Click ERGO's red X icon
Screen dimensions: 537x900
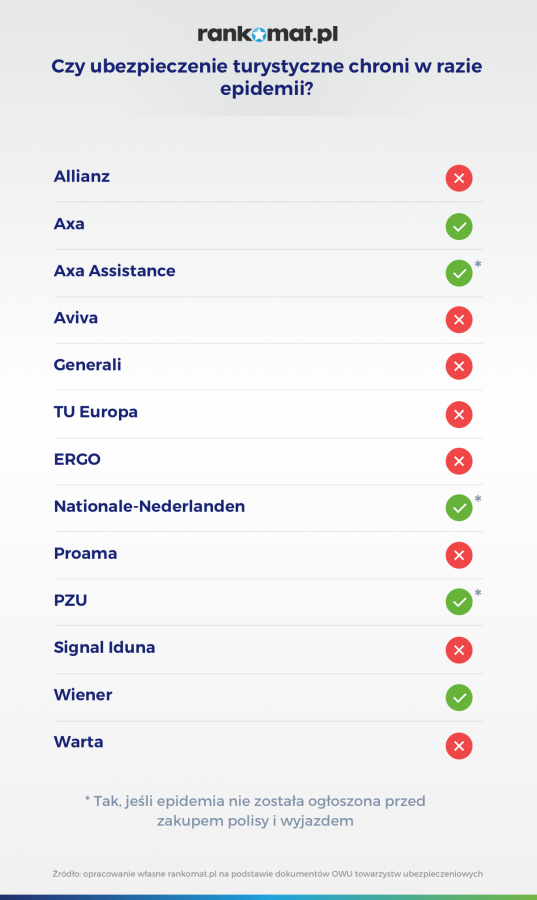pyautogui.click(x=459, y=461)
